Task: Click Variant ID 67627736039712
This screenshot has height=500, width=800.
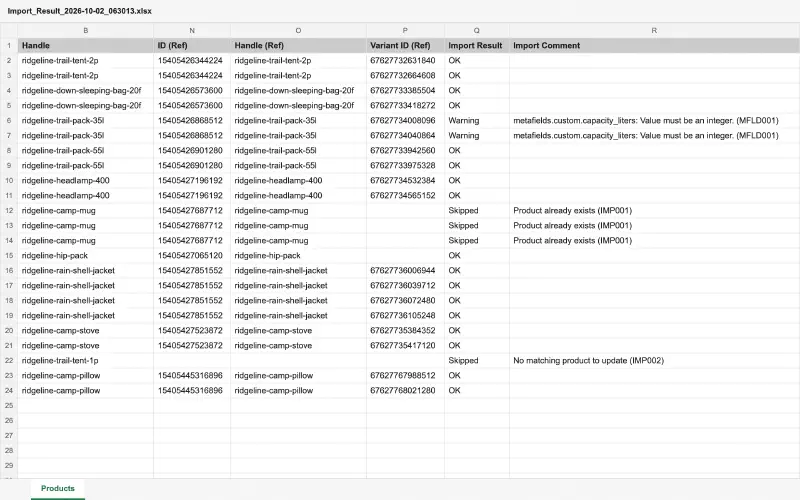Action: (403, 285)
